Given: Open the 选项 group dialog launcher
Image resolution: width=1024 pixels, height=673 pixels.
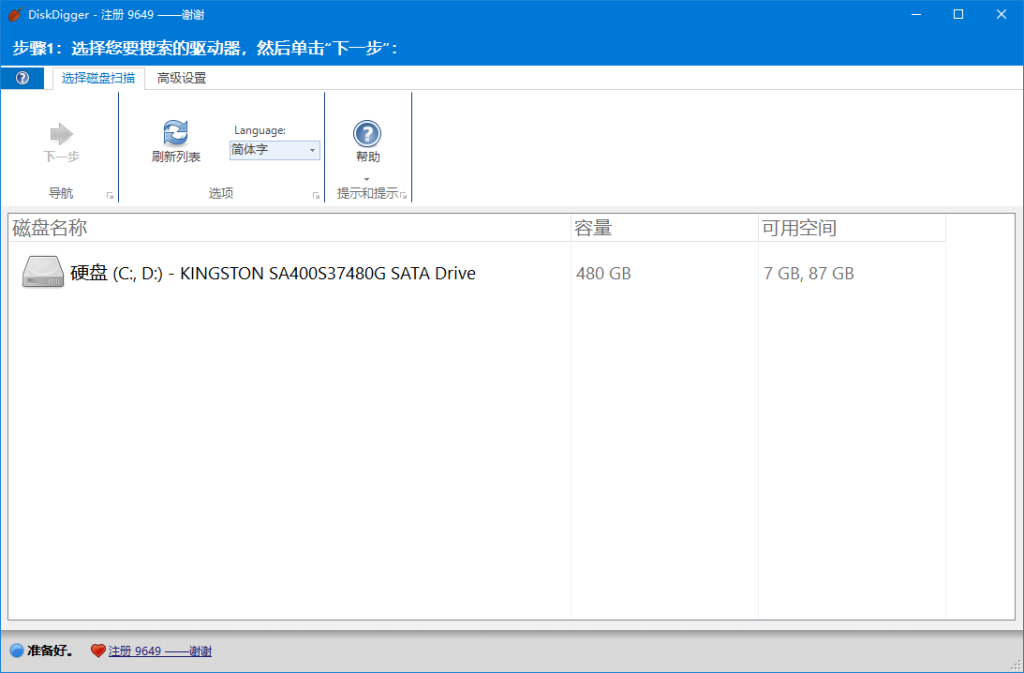Looking at the screenshot, I should (316, 196).
